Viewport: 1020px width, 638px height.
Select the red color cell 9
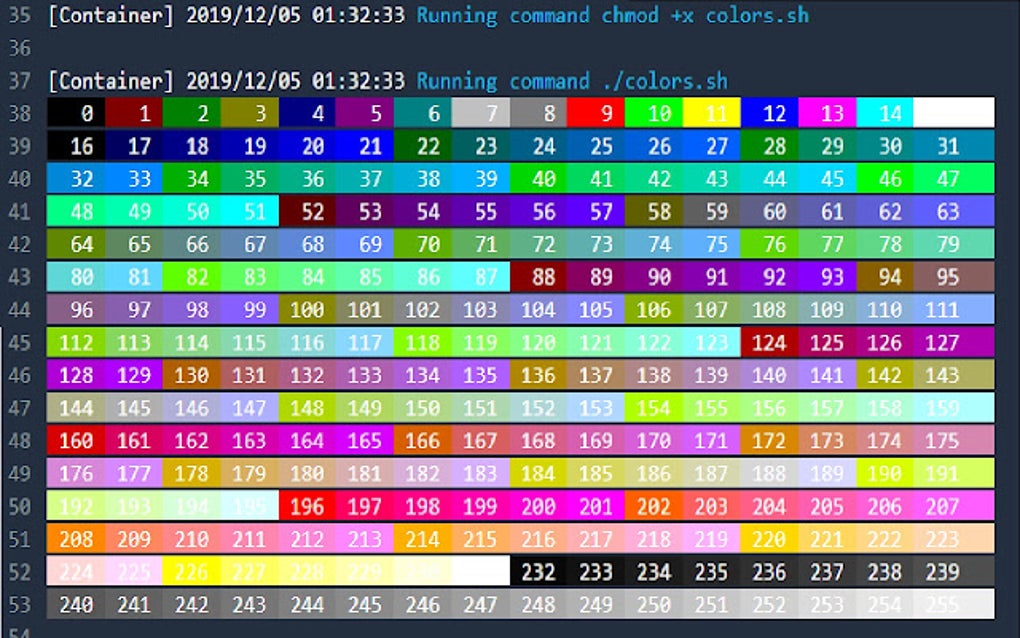coord(604,113)
